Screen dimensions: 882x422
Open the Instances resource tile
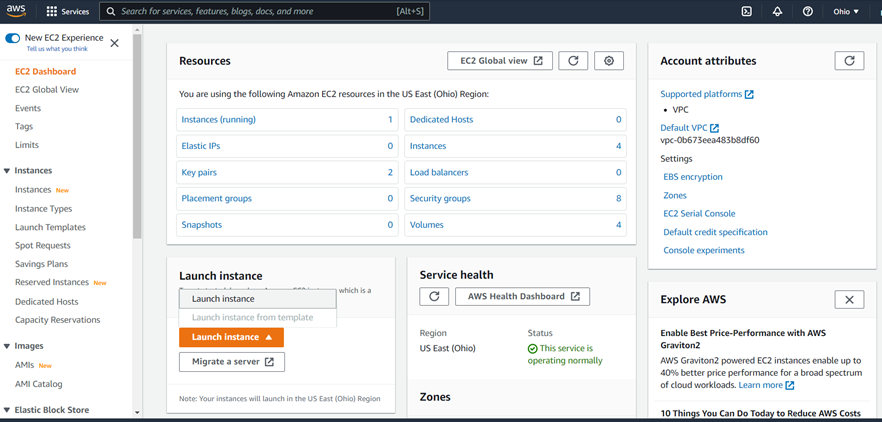coord(515,146)
